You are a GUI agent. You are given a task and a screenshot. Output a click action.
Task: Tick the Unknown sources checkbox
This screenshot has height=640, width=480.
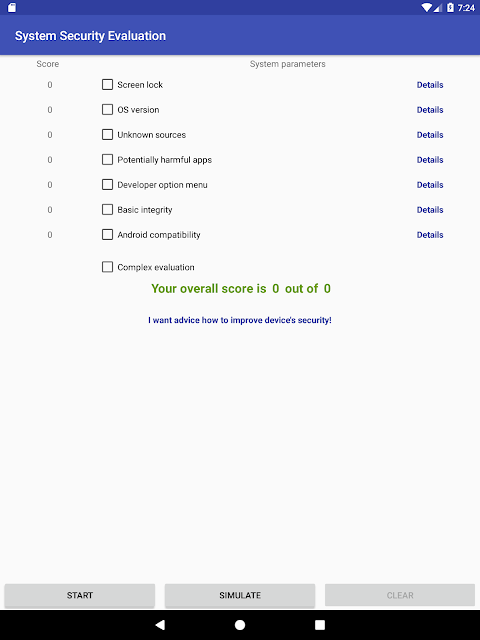click(x=107, y=134)
